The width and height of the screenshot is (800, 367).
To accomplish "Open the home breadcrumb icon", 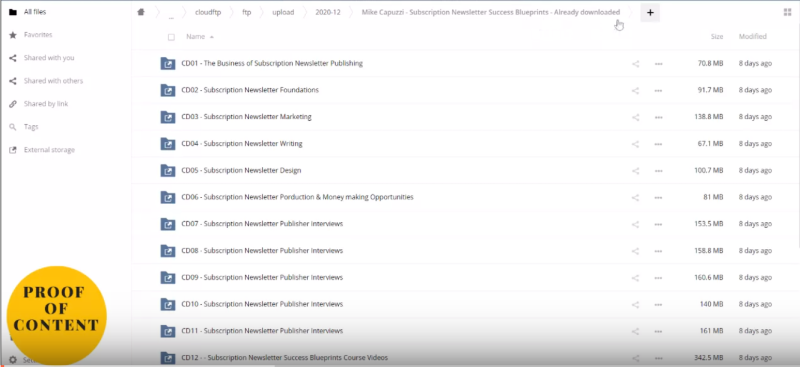I will 141,12.
